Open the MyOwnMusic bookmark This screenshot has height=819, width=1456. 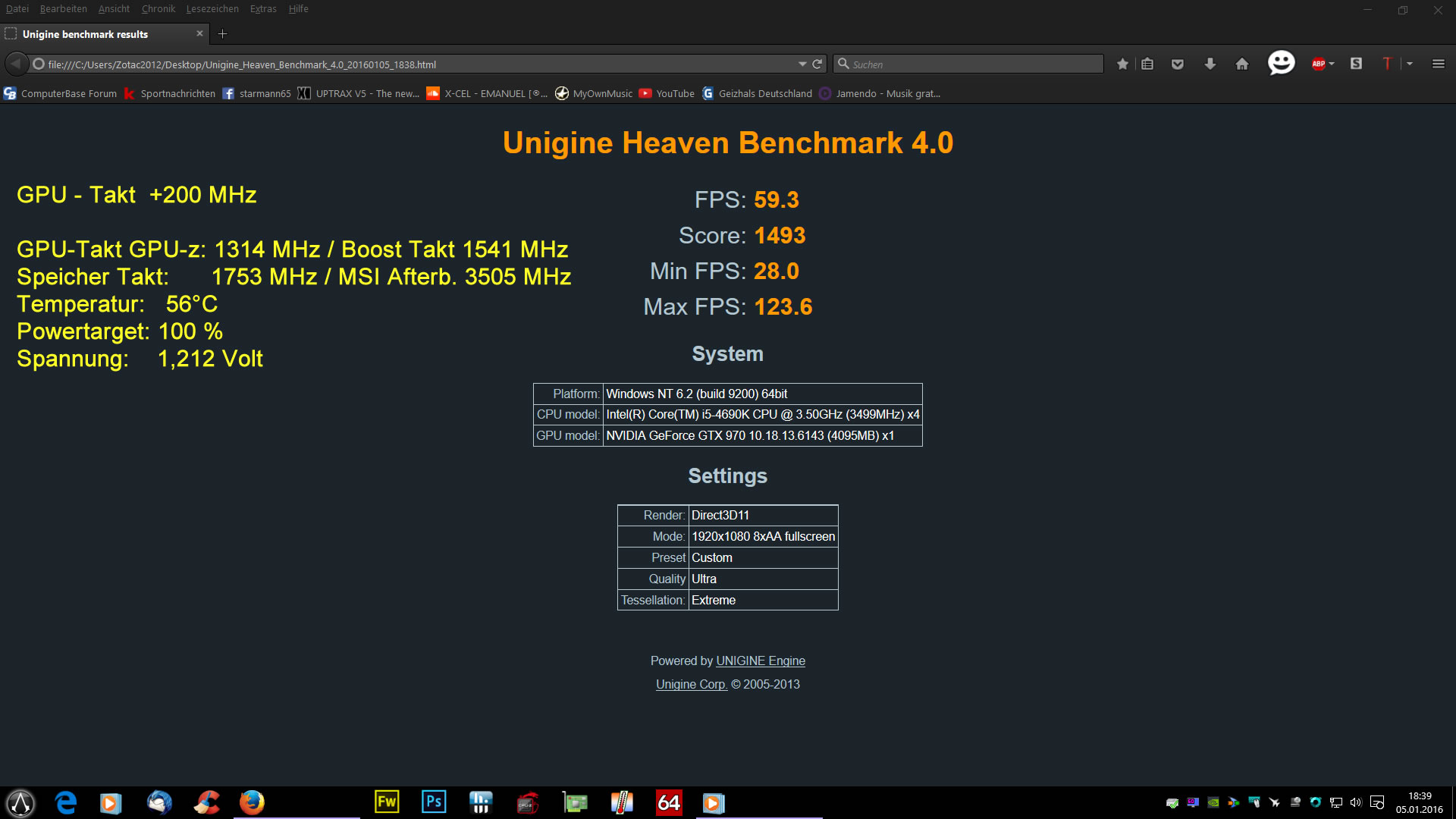click(594, 93)
